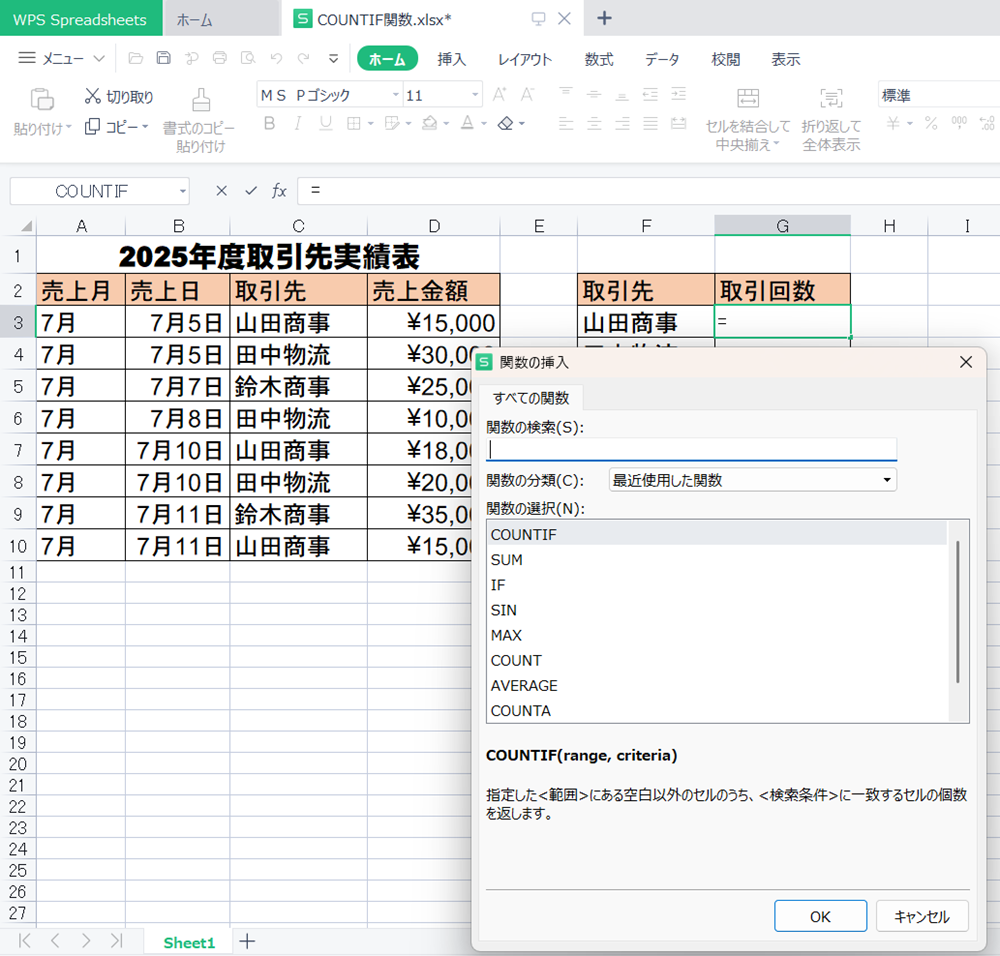The image size is (1000, 956).
Task: Click the formula bar input field
Action: (649, 191)
